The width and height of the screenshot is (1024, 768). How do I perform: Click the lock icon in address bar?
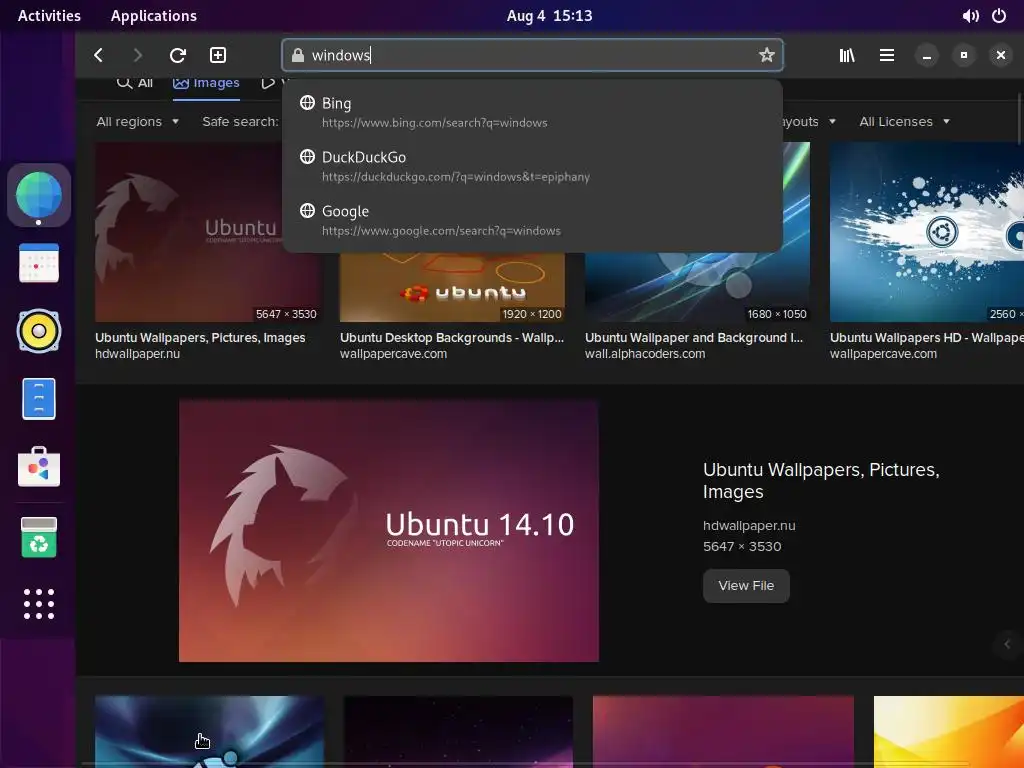pos(298,56)
